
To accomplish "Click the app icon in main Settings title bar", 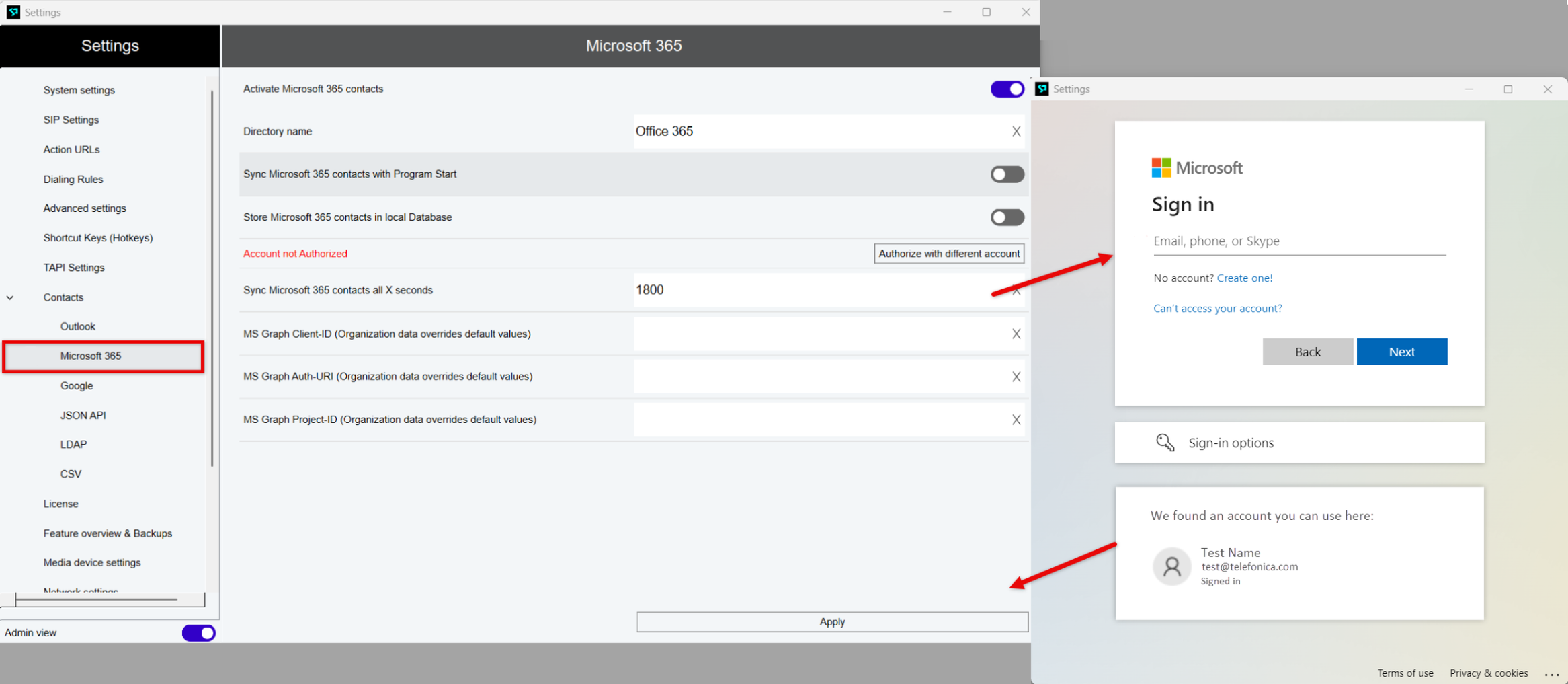I will tap(13, 12).
